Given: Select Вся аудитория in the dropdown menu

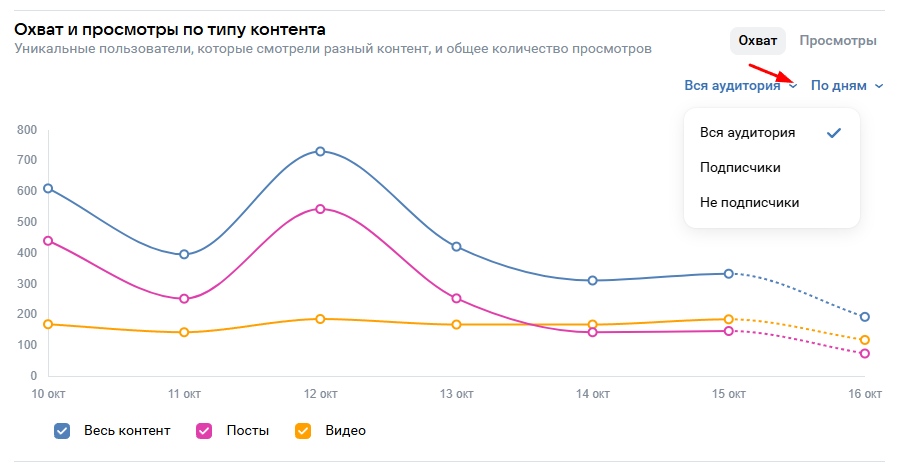Looking at the screenshot, I should pyautogui.click(x=748, y=133).
